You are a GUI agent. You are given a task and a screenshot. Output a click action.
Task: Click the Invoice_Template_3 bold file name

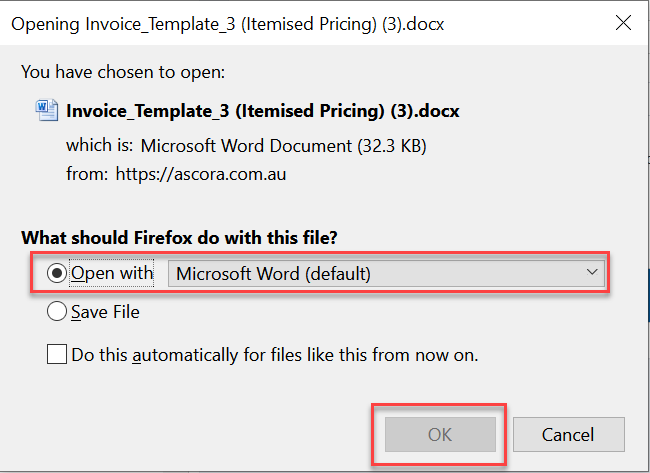click(x=262, y=111)
